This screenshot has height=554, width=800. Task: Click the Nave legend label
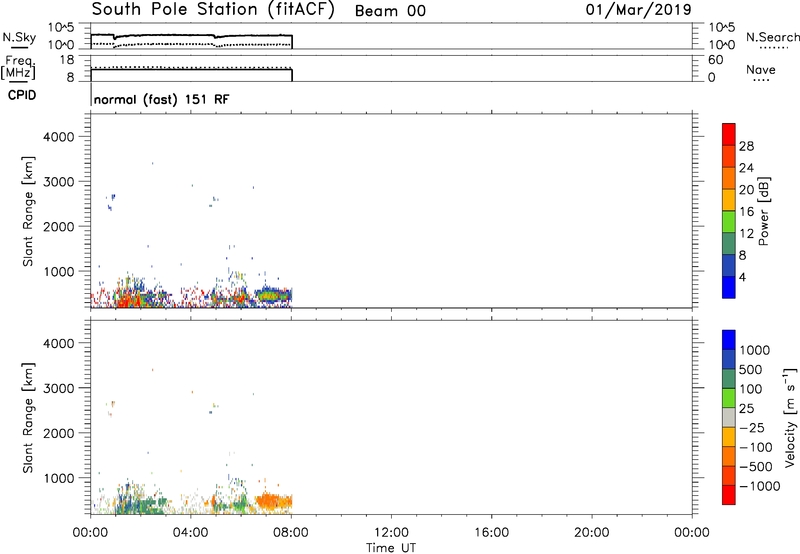point(761,70)
